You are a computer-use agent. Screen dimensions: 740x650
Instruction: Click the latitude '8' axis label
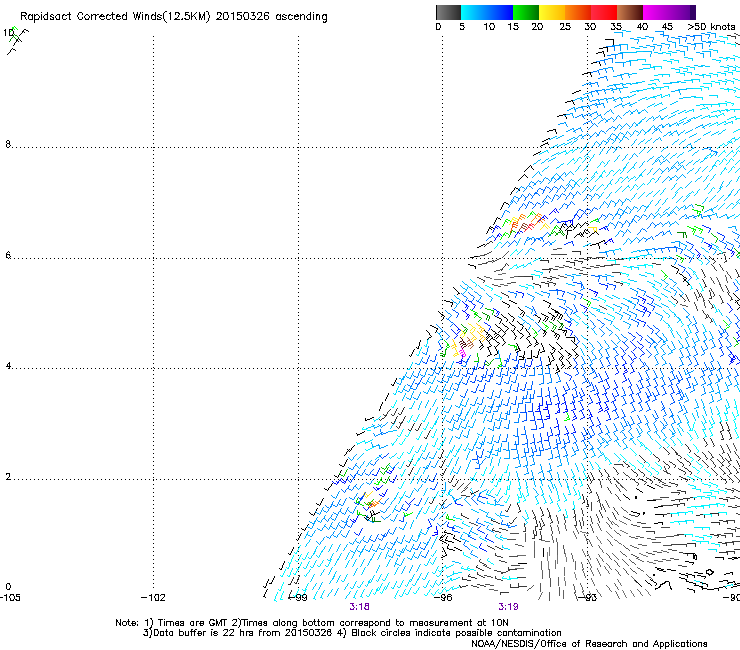8,144
